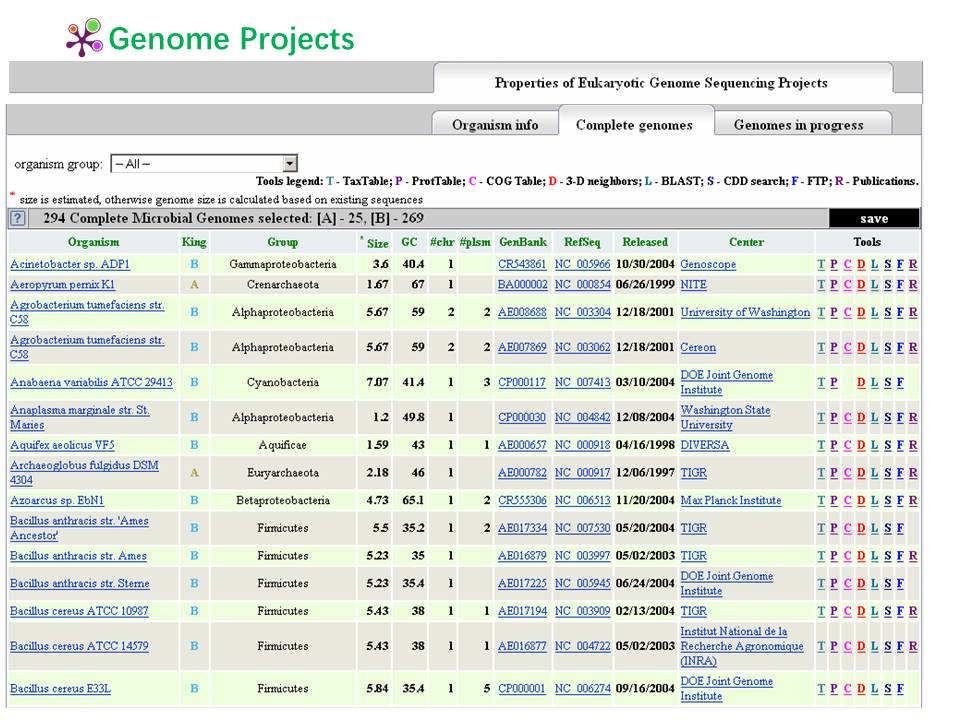Select the Complete genomes tab
This screenshot has height=720, width=960.
634,125
